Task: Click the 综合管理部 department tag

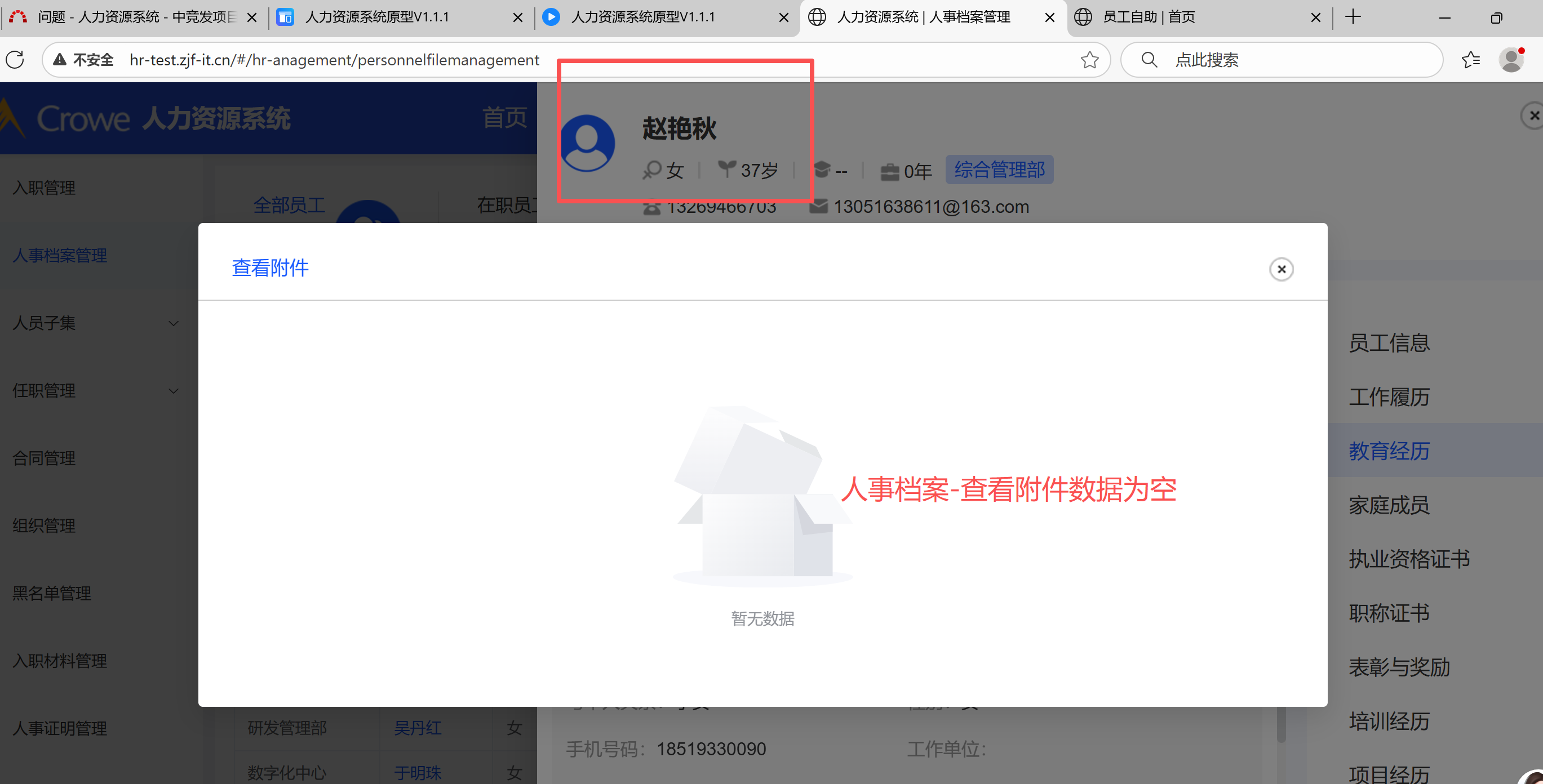Action: pos(999,170)
